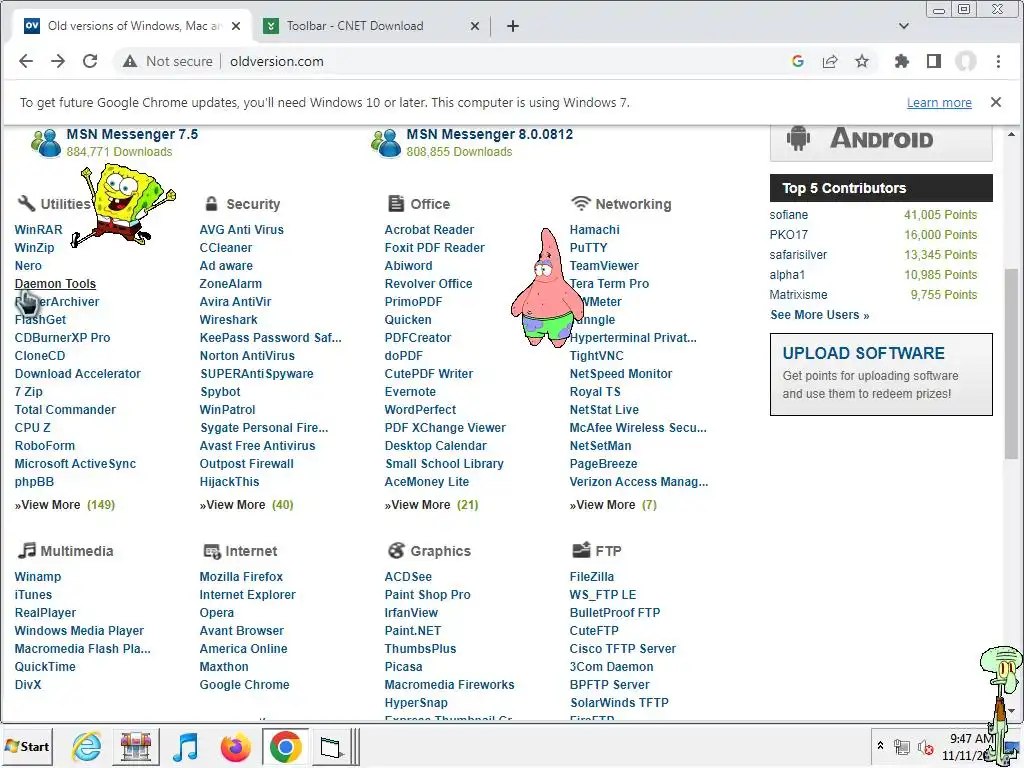1024x768 pixels.
Task: Open Daemon Tools link
Action: click(56, 283)
